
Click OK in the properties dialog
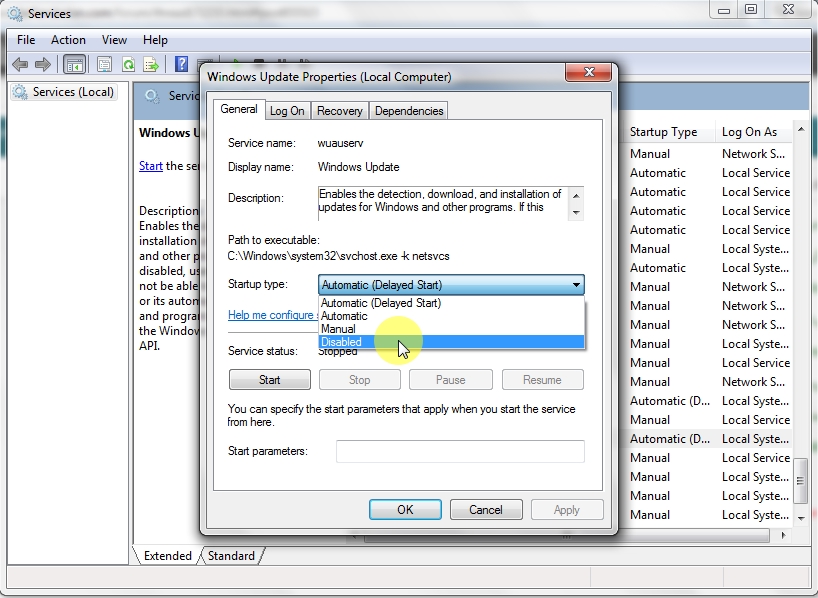405,510
